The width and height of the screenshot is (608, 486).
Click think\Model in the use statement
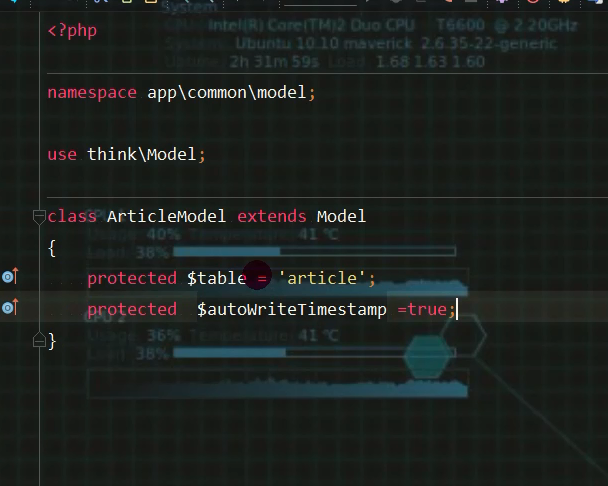141,155
